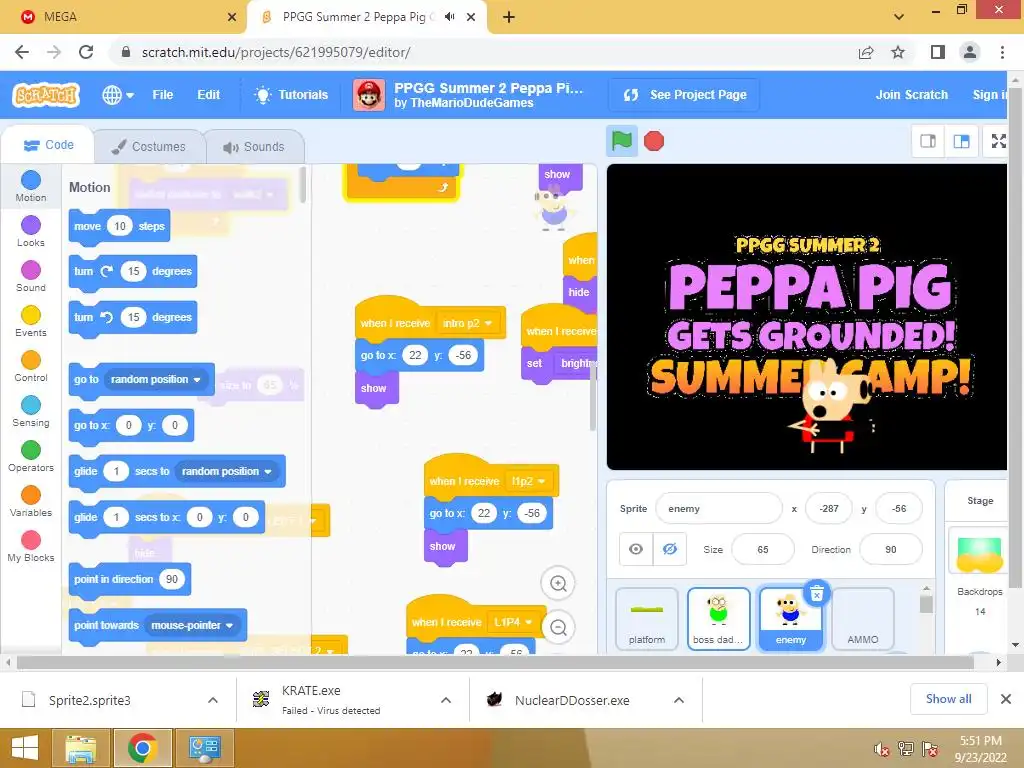Open the language globe menu
The height and width of the screenshot is (768, 1024).
point(118,95)
